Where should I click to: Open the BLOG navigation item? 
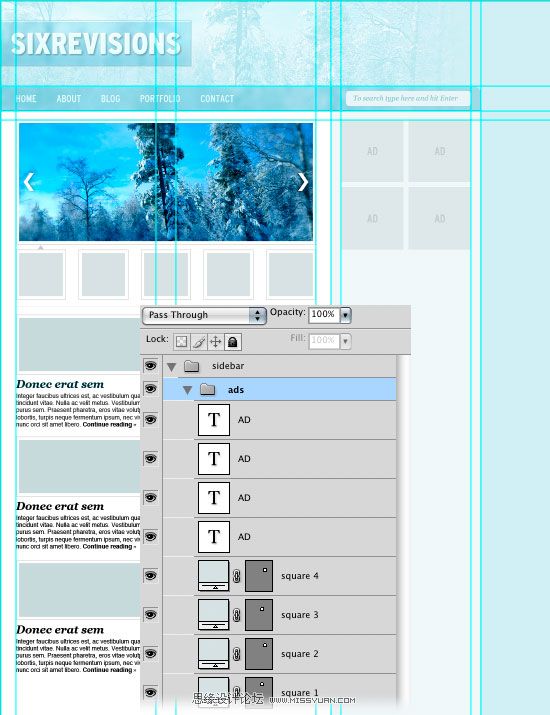[110, 98]
